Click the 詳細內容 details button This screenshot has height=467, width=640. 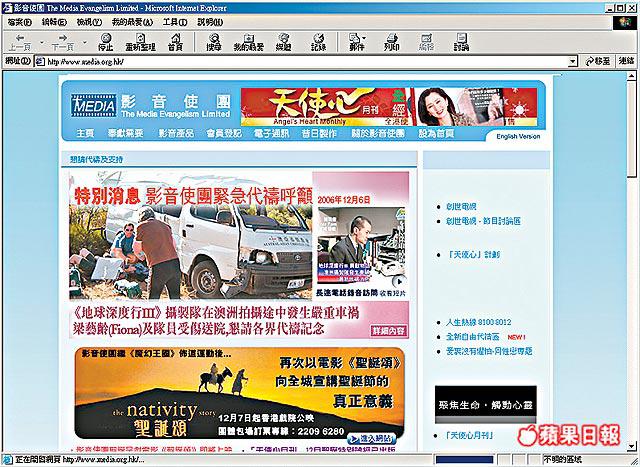coord(389,331)
